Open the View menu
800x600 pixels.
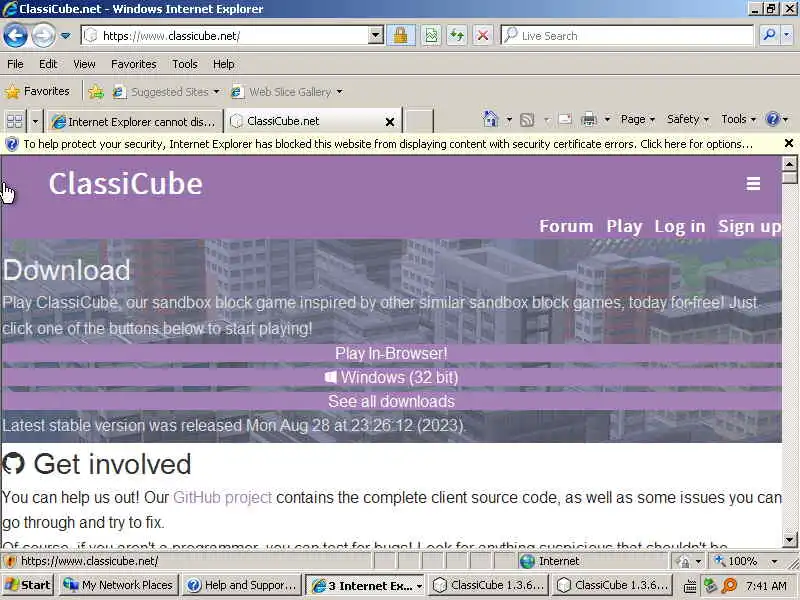click(84, 64)
